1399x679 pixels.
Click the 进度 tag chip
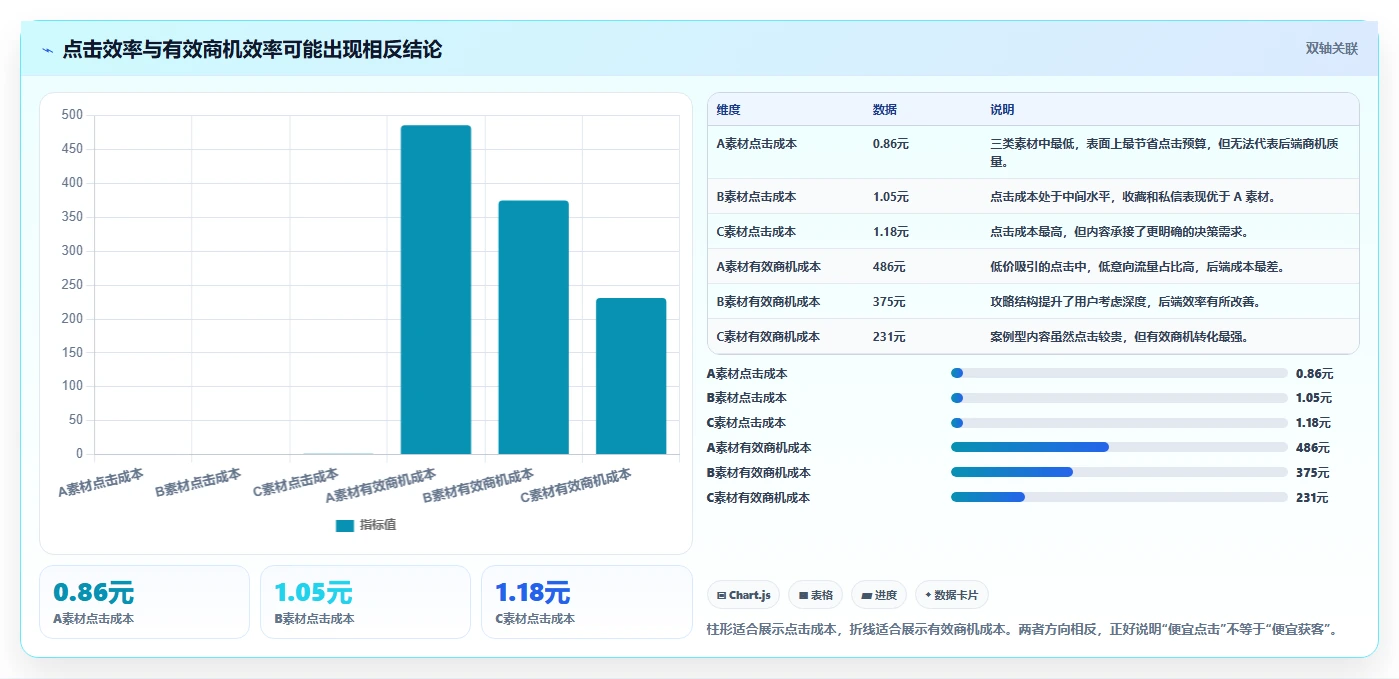(879, 595)
